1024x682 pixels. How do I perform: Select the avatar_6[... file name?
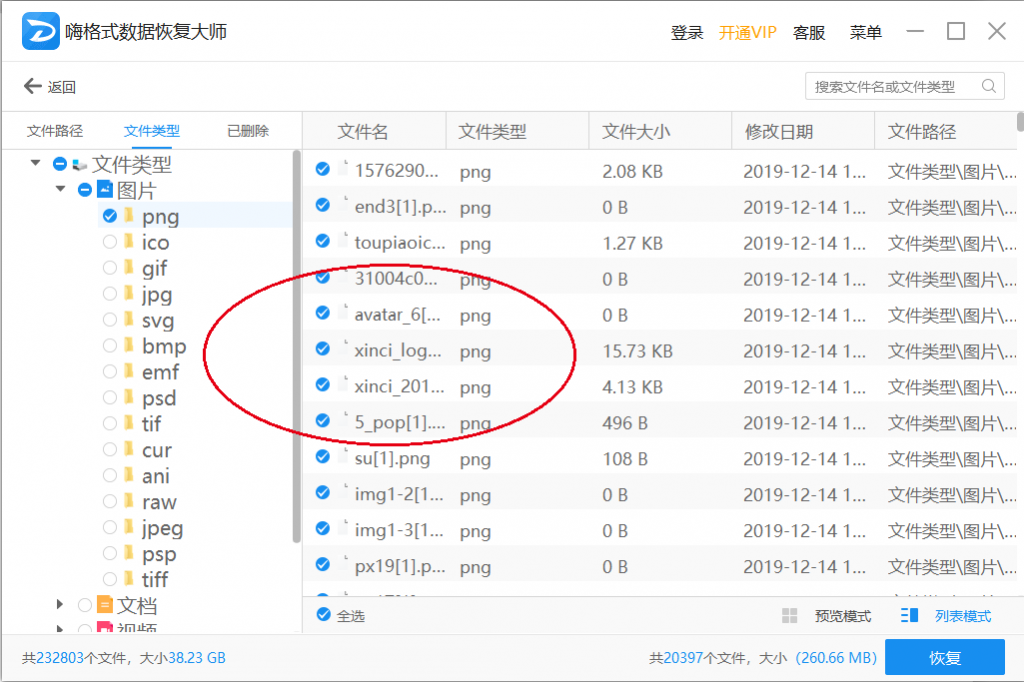coord(398,314)
